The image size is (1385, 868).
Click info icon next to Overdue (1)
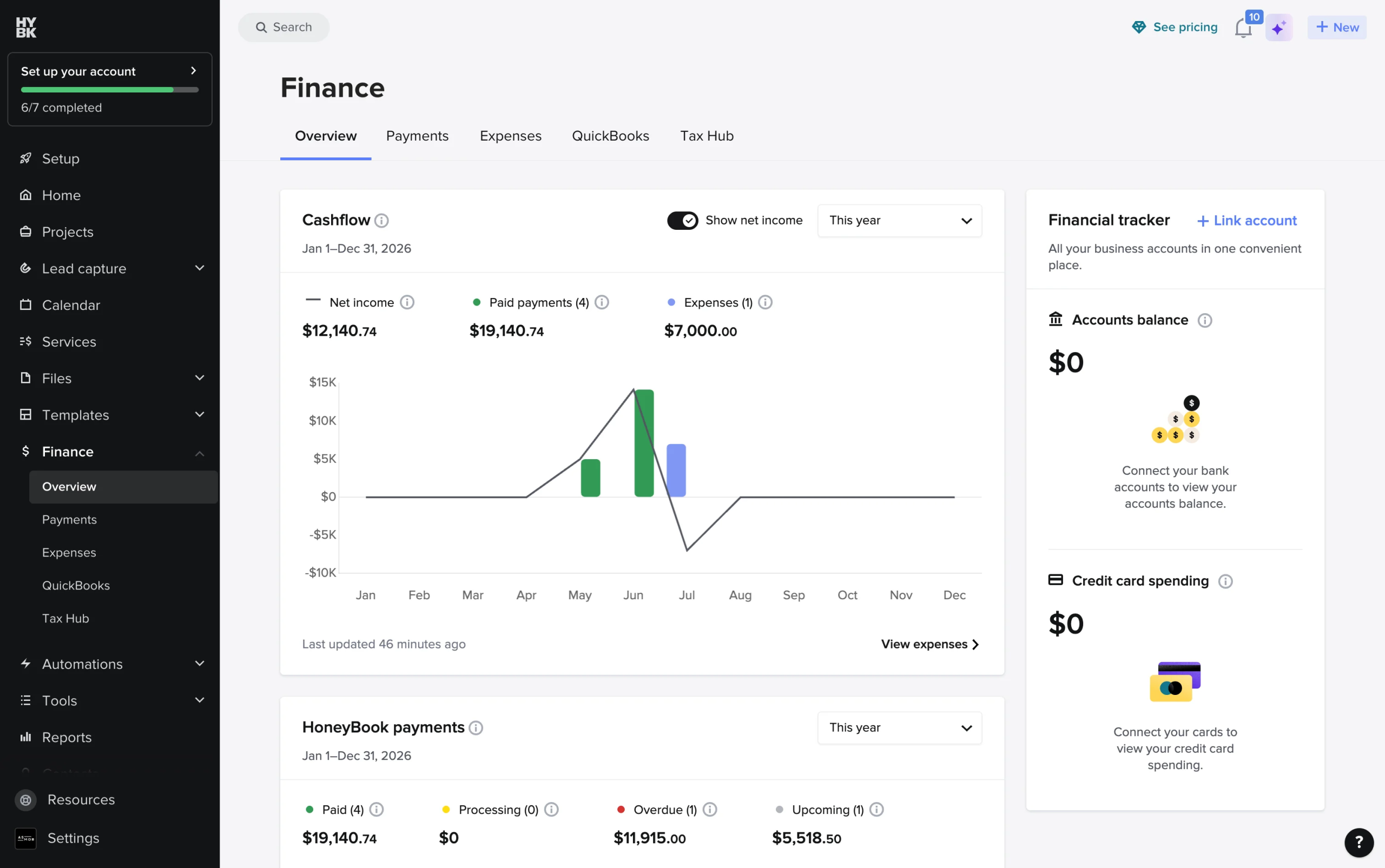point(710,810)
